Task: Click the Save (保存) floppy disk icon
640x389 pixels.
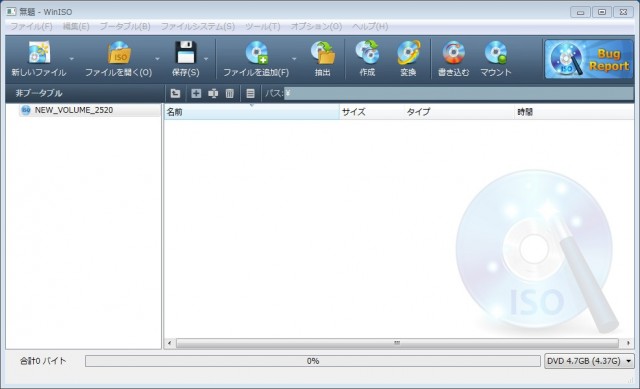Action: 186,53
